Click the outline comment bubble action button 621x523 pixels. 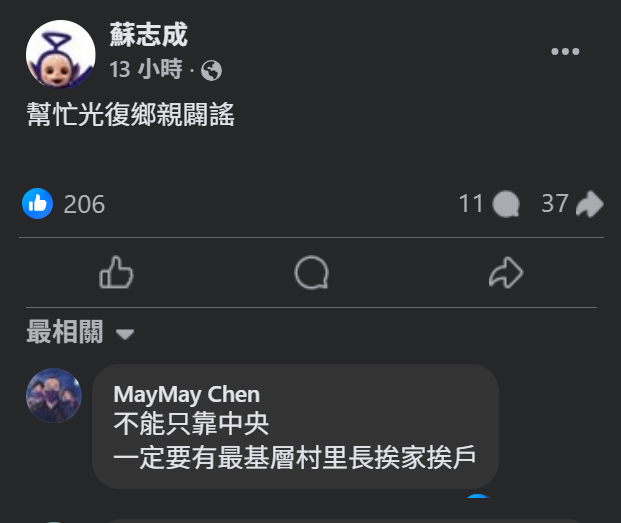(312, 272)
